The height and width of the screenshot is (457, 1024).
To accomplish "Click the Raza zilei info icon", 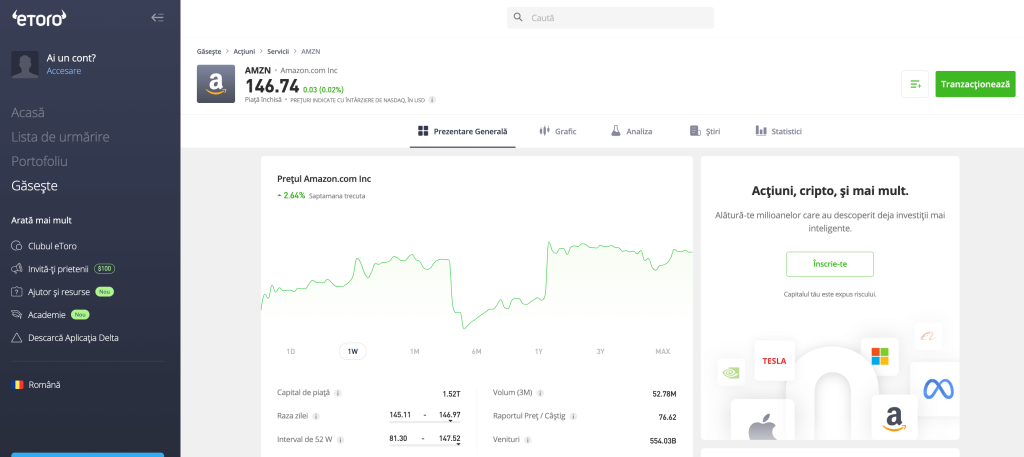I will point(316,416).
